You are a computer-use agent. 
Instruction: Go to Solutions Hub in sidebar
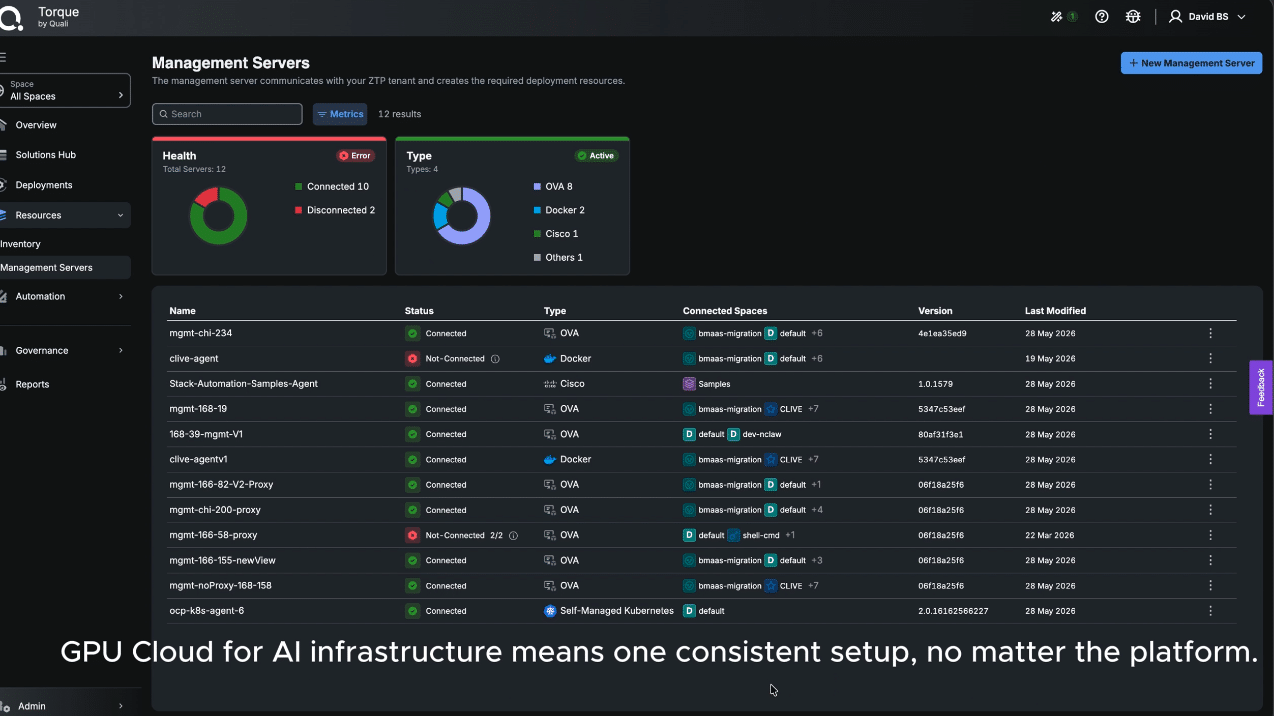click(x=45, y=155)
